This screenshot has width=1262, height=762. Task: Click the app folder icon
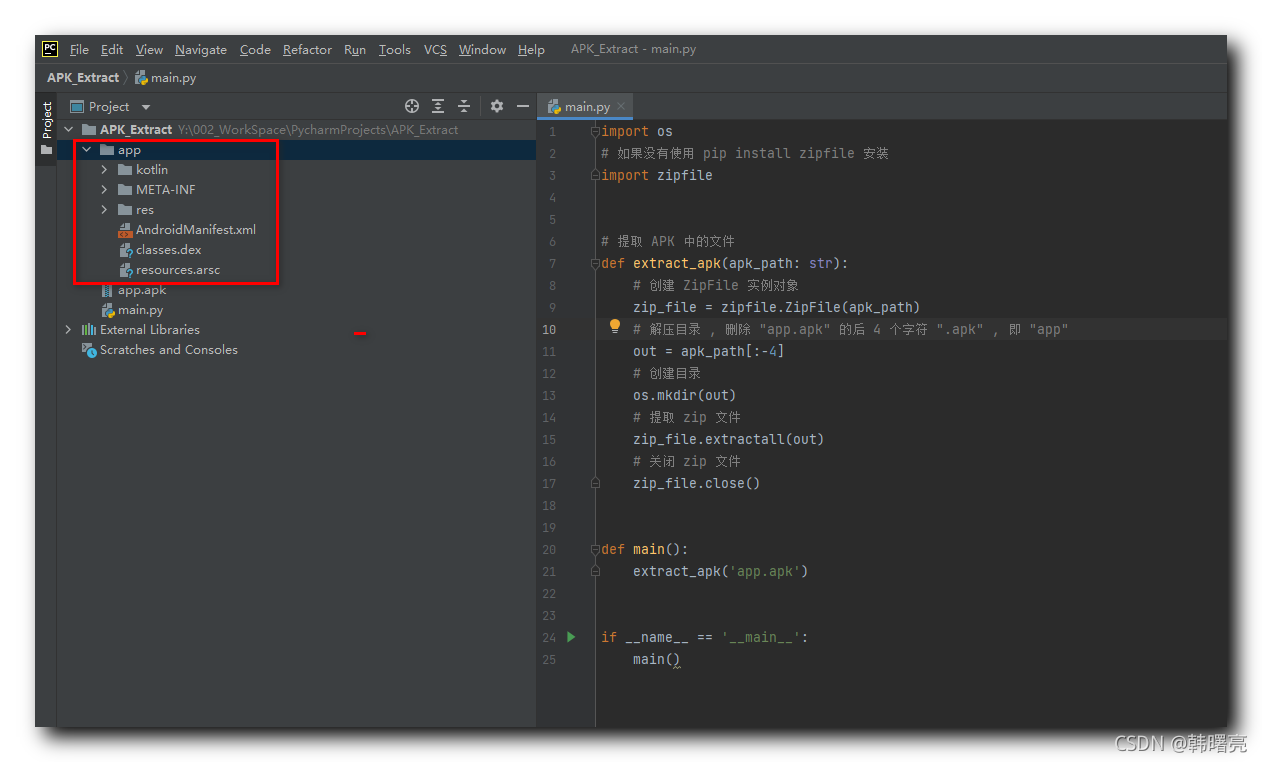[x=107, y=150]
